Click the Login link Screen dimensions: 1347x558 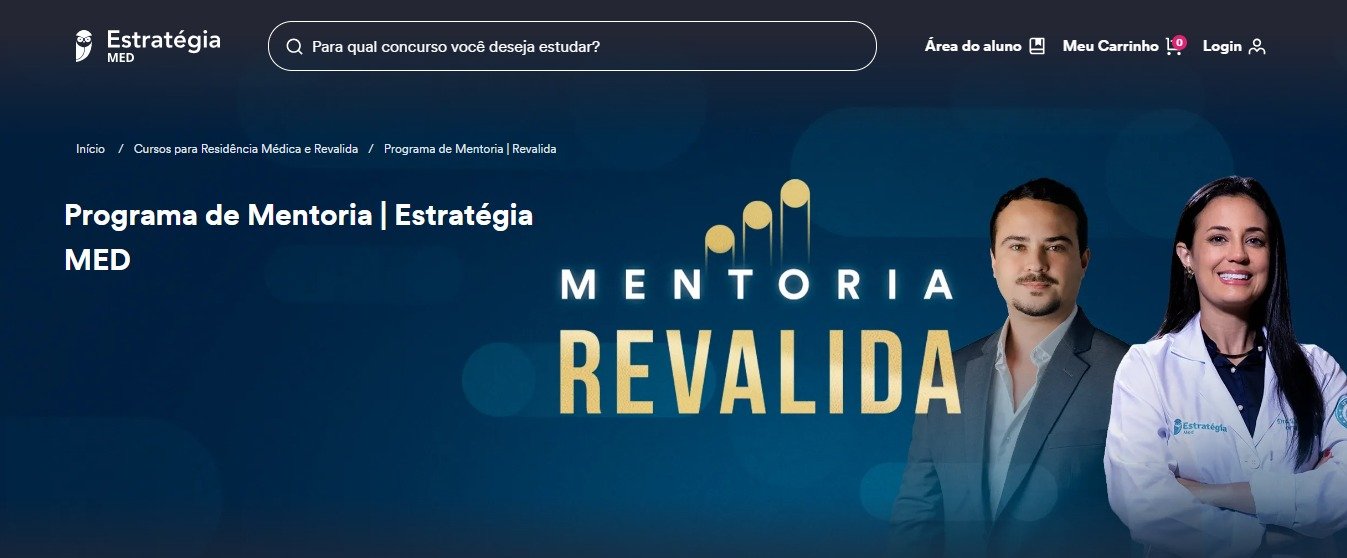pos(1222,46)
